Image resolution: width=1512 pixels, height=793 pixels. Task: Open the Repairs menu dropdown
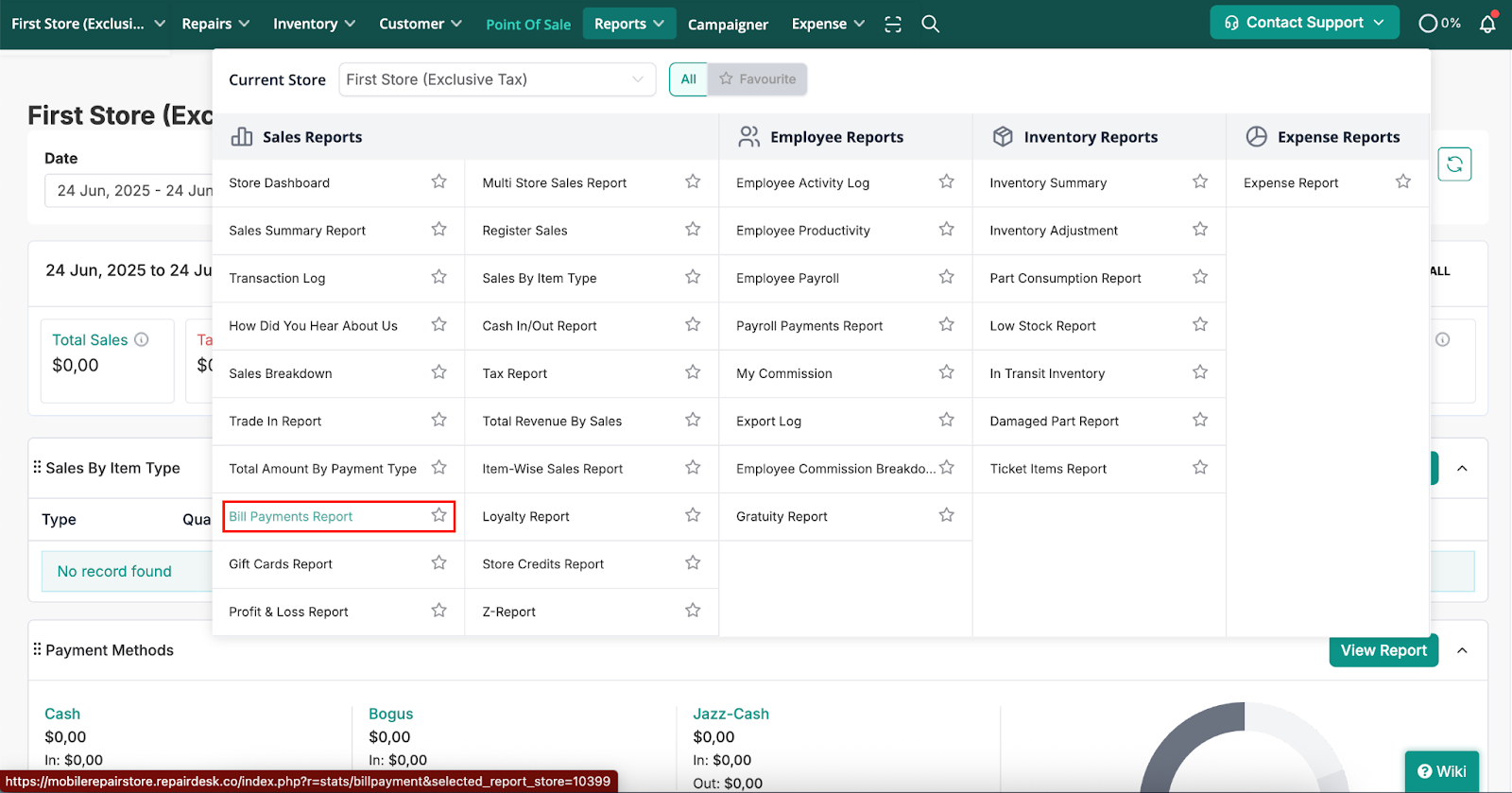click(x=215, y=24)
